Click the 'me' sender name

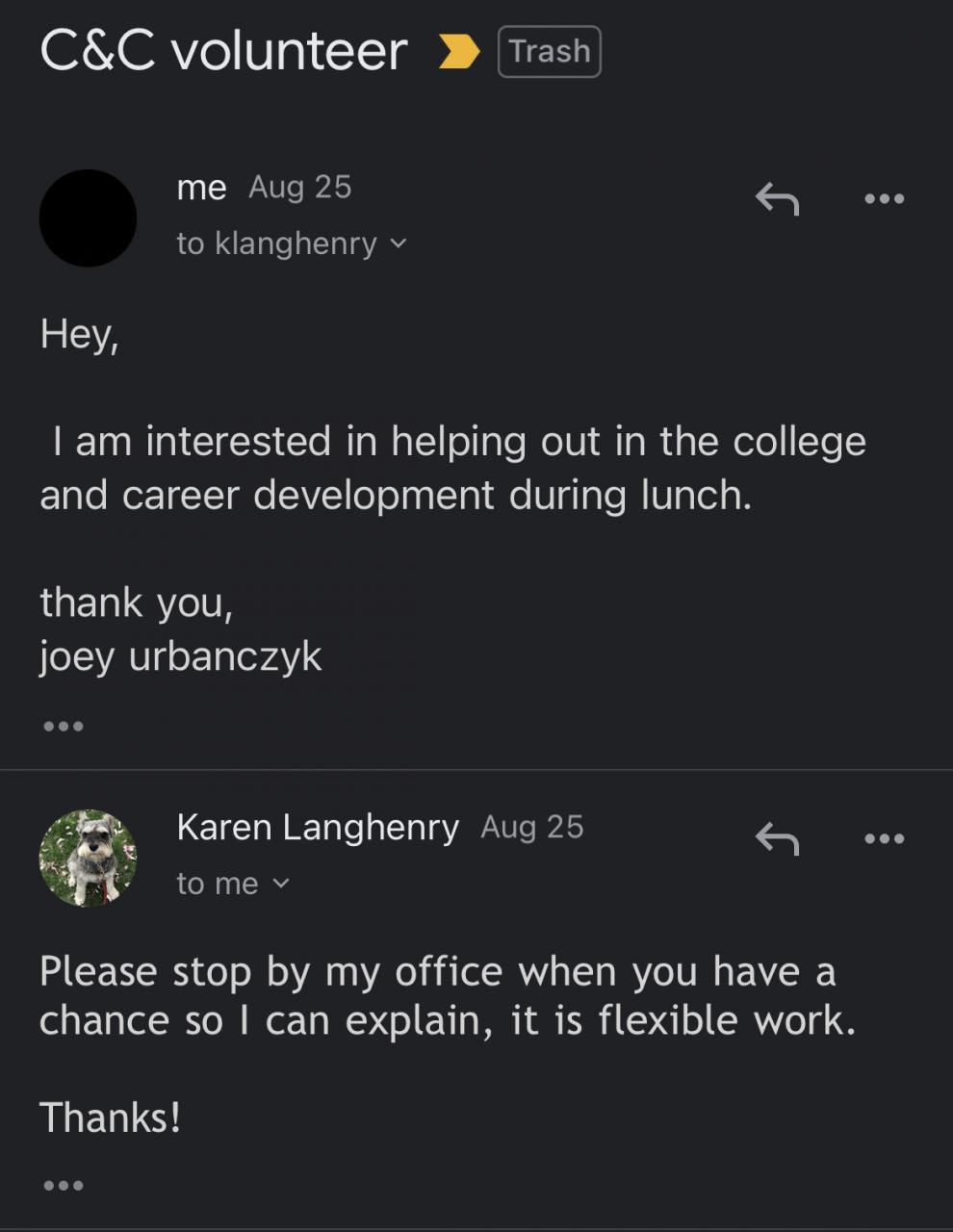(x=201, y=188)
